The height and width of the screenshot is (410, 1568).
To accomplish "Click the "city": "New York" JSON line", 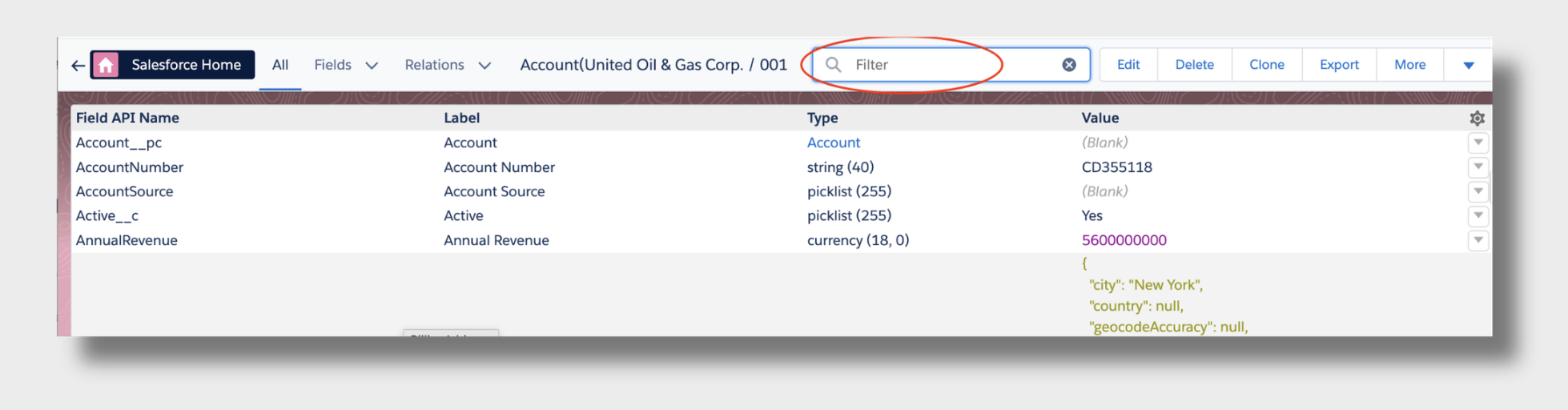I will [x=1146, y=285].
